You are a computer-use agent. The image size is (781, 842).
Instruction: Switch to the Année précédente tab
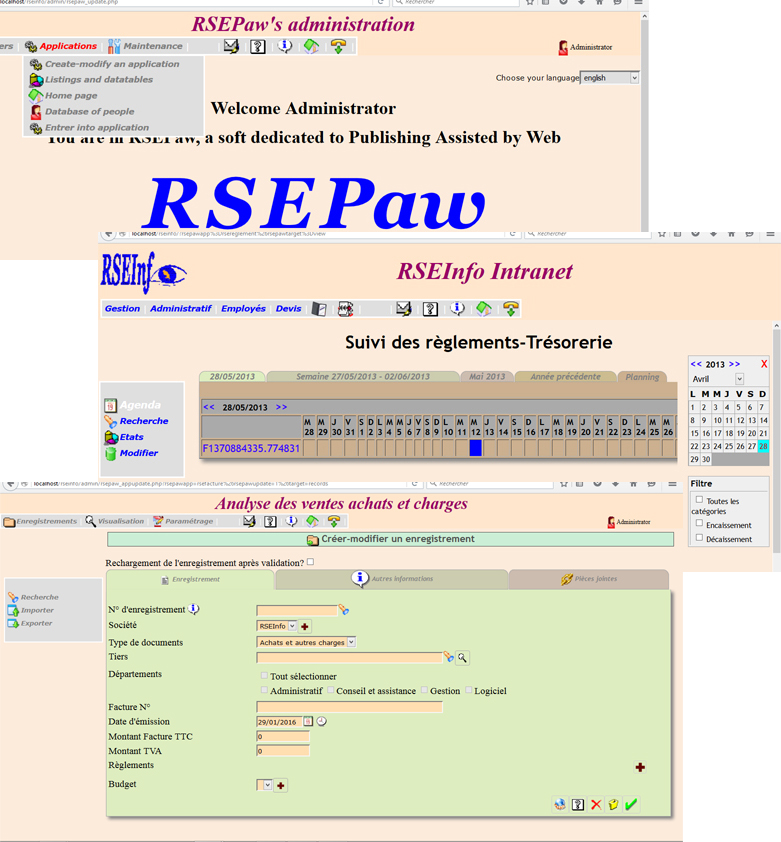(x=566, y=376)
